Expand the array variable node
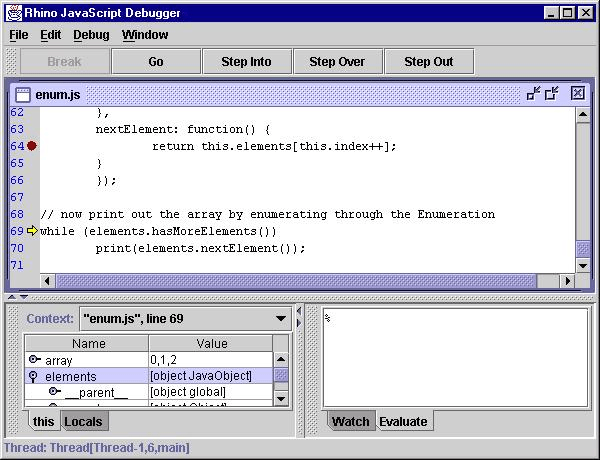The image size is (600, 460). (x=34, y=360)
